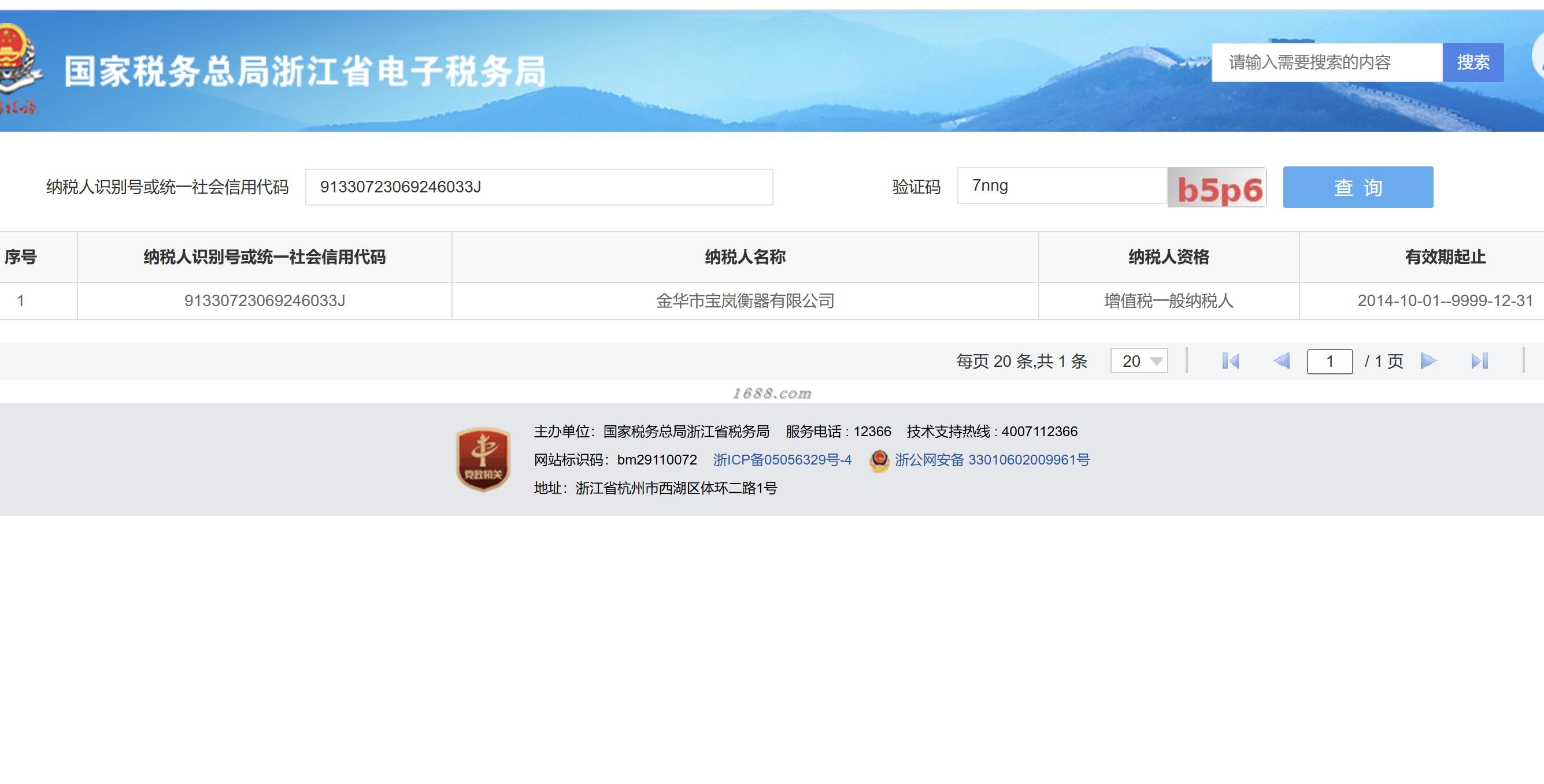Viewport: 1544px width, 784px height.
Task: Jump to last page arrow icon
Action: (x=1479, y=361)
